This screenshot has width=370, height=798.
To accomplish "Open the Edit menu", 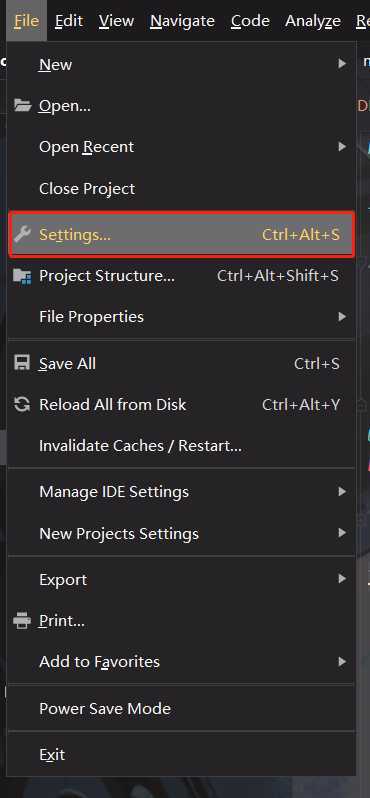I will (69, 21).
